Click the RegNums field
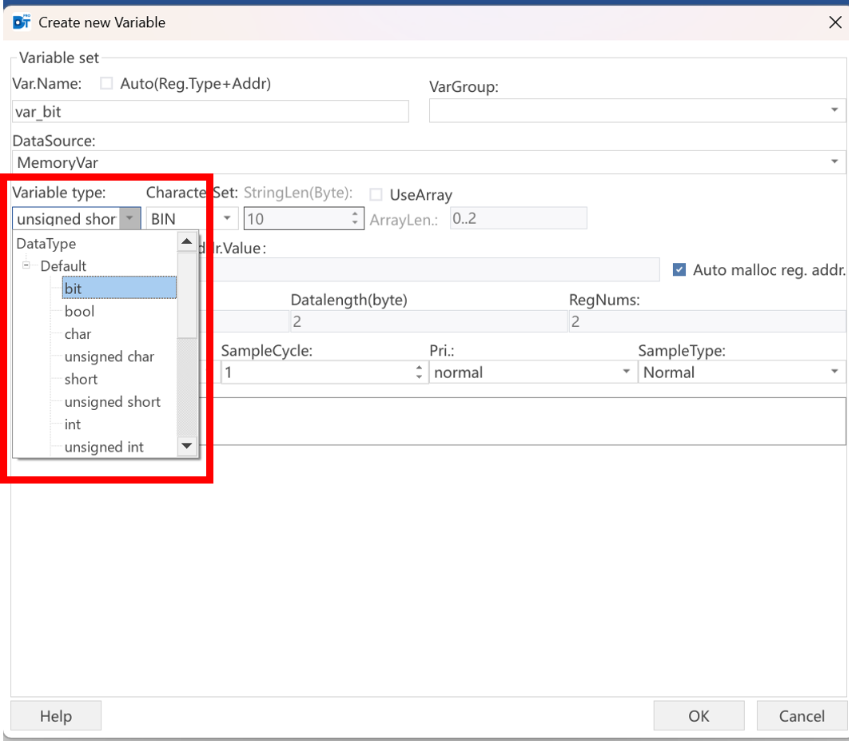This screenshot has height=741, width=849. [x=707, y=322]
